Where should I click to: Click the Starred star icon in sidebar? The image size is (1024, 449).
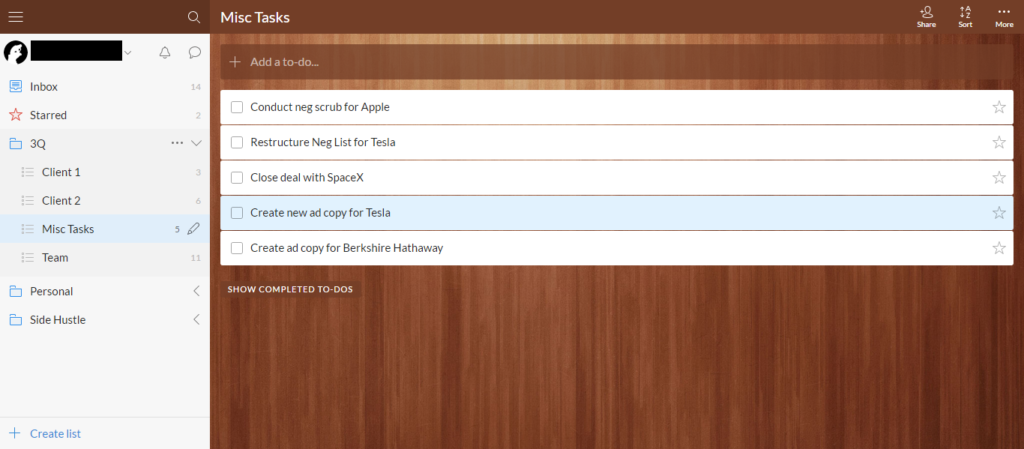16,115
